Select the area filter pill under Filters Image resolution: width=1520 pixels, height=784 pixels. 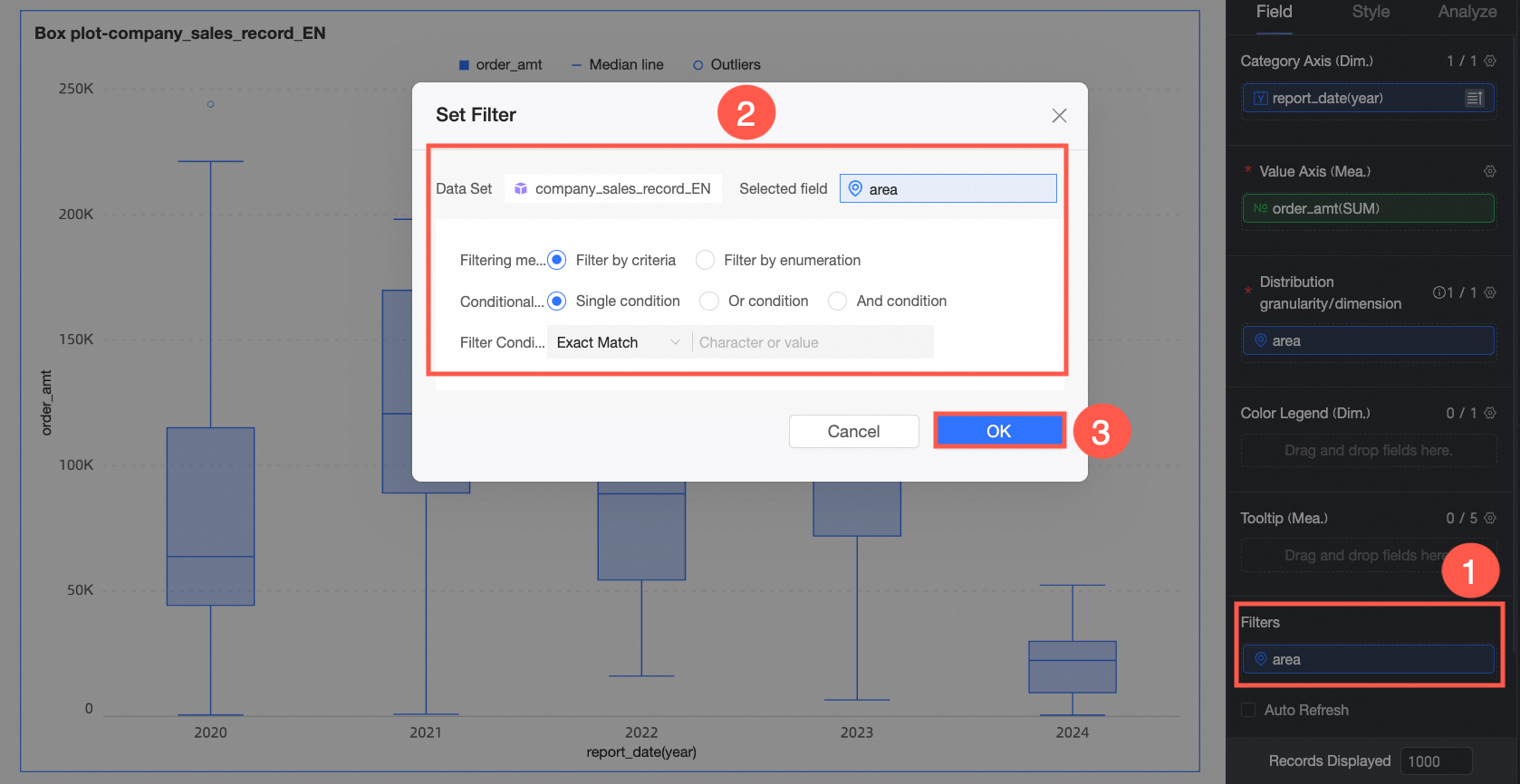click(1368, 659)
